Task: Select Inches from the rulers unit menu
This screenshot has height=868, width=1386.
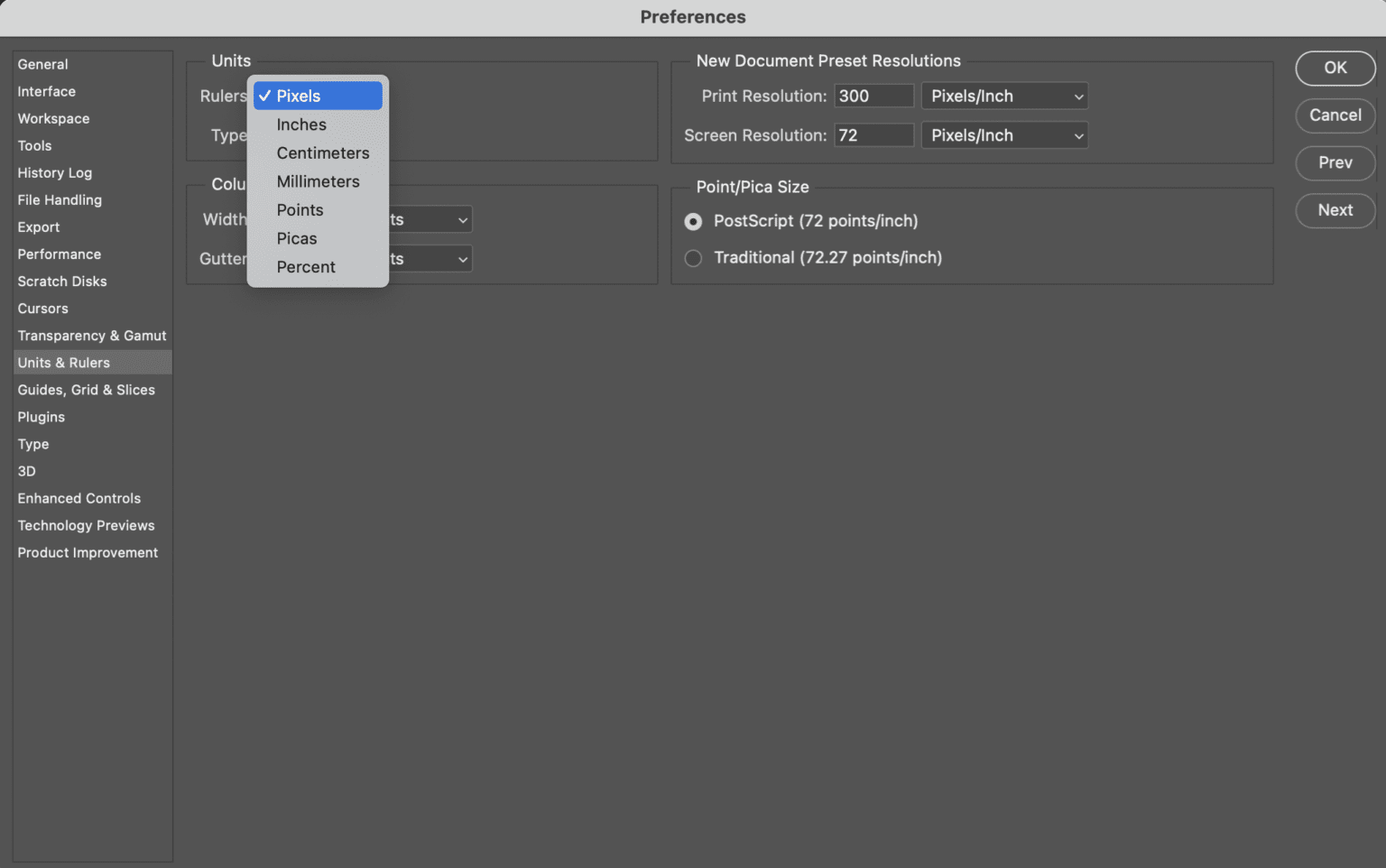Action: tap(300, 125)
